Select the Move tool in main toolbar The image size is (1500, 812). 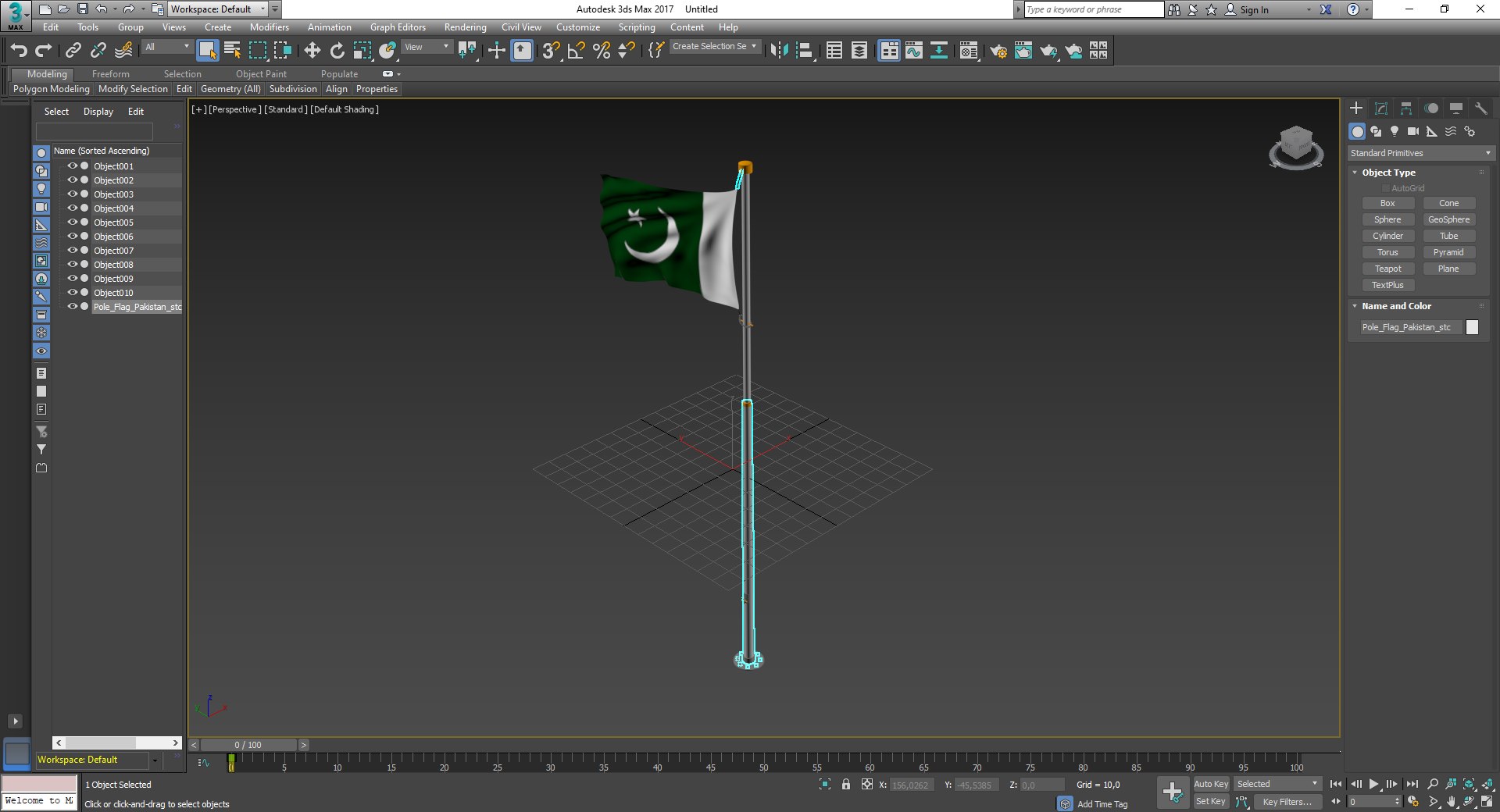coord(312,51)
